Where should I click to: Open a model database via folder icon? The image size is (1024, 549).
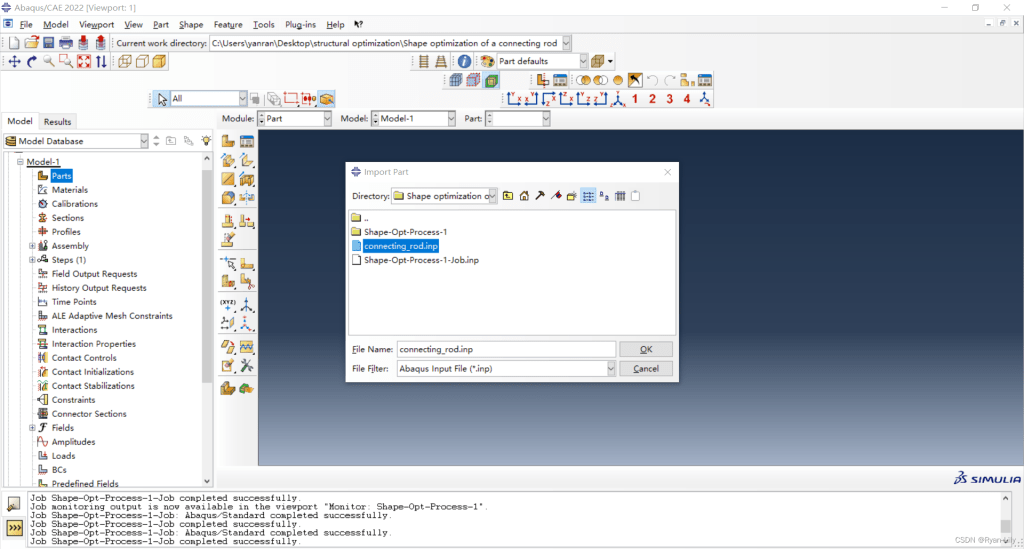(x=31, y=43)
